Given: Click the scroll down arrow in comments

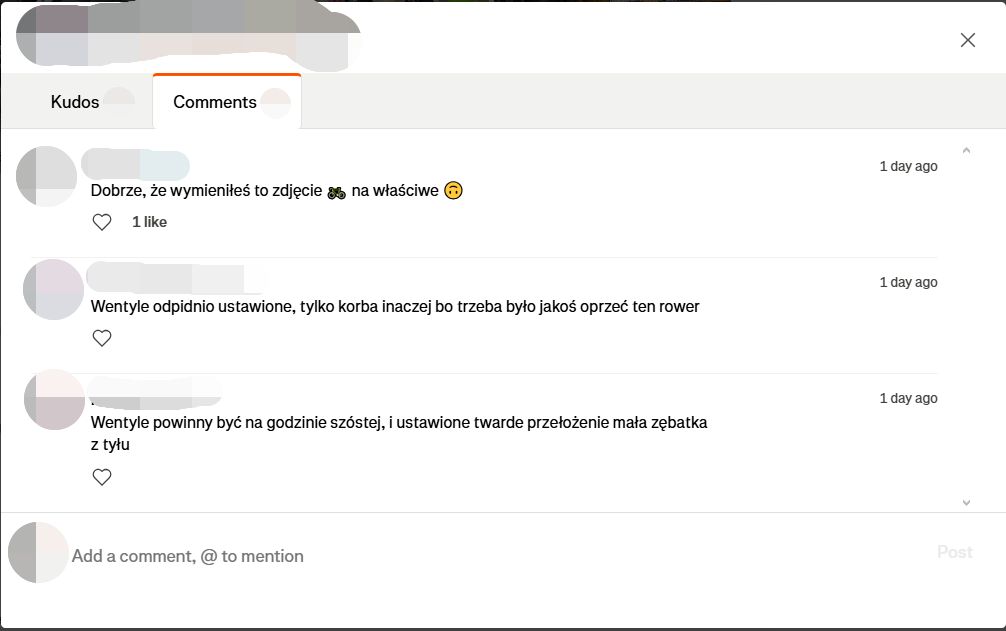Looking at the screenshot, I should [x=966, y=502].
